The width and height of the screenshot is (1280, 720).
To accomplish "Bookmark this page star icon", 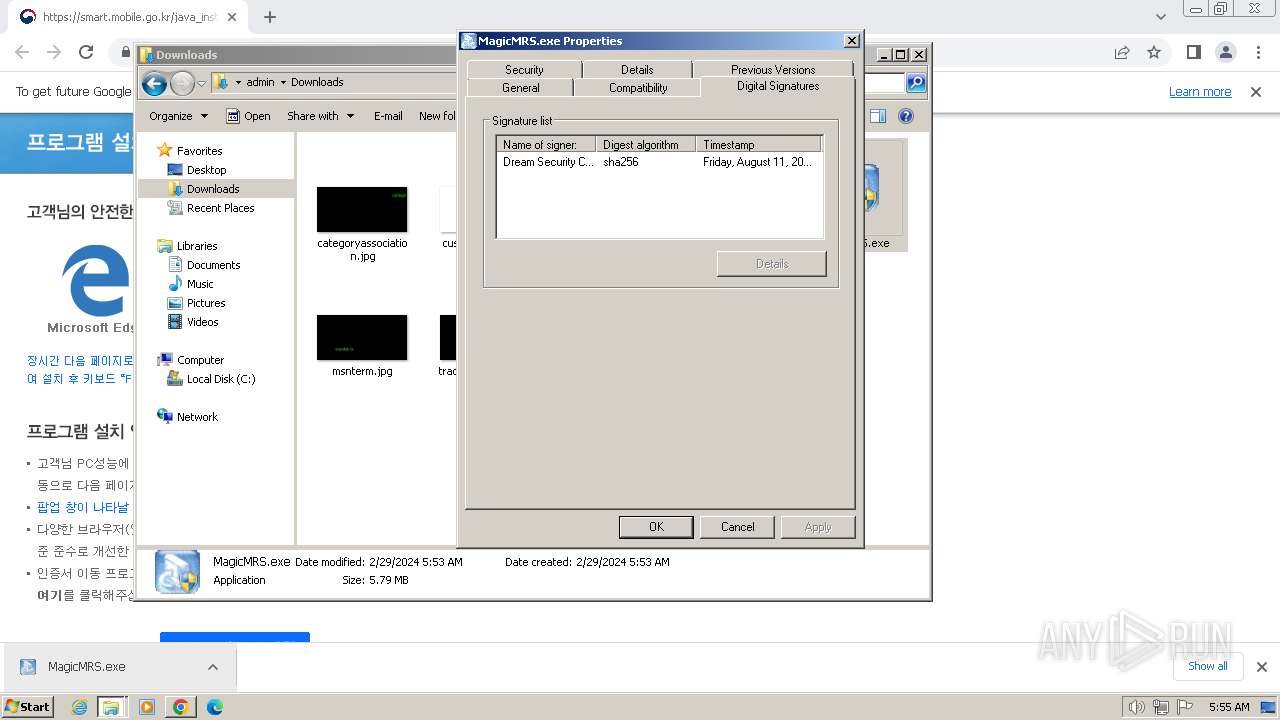I will click(x=1154, y=52).
